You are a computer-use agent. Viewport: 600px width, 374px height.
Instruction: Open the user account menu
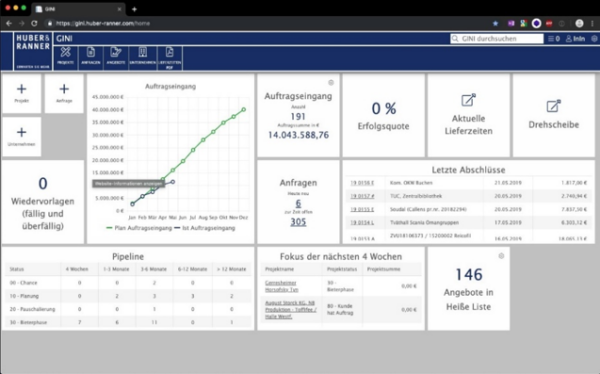pyautogui.click(x=575, y=39)
